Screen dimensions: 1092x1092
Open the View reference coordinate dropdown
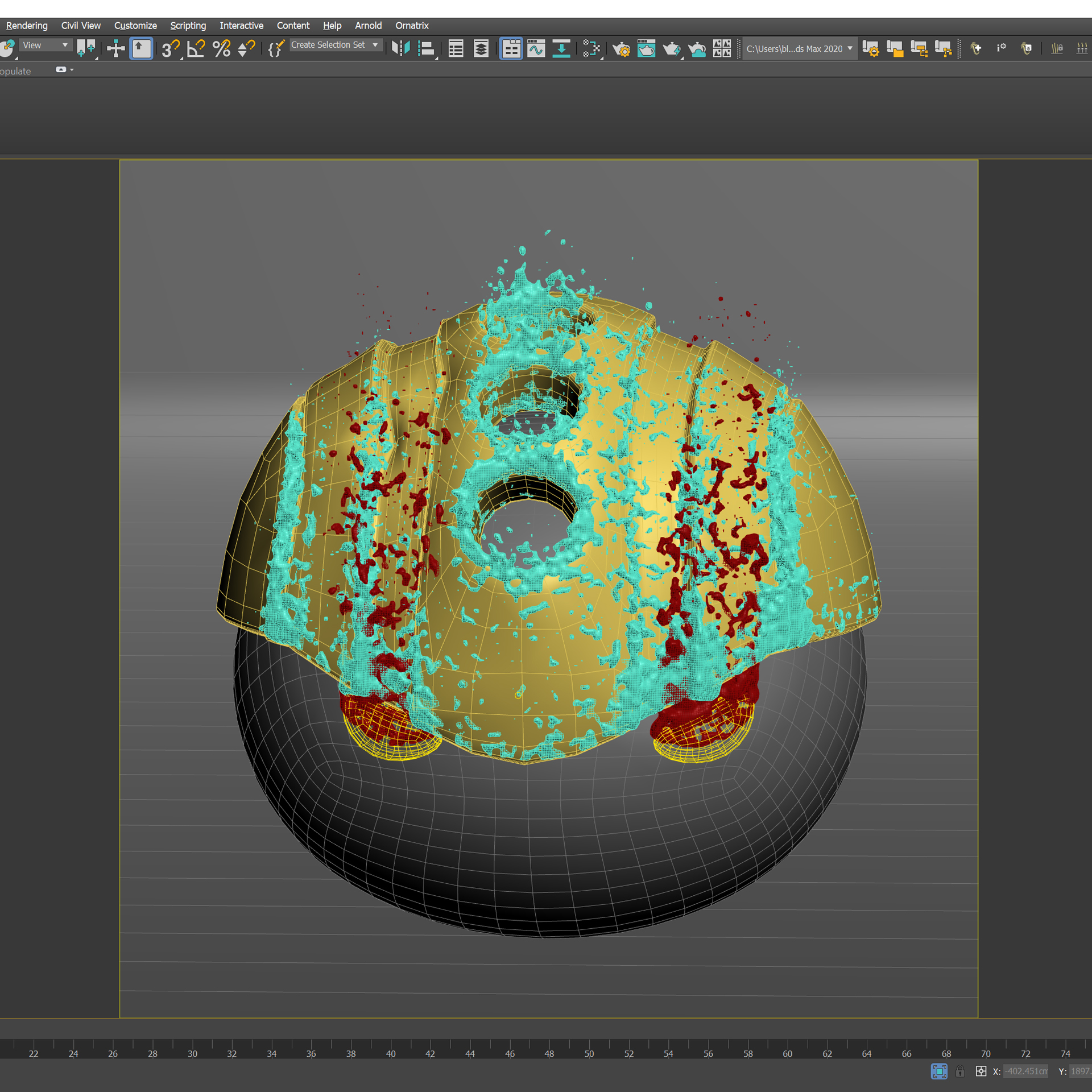(x=45, y=45)
